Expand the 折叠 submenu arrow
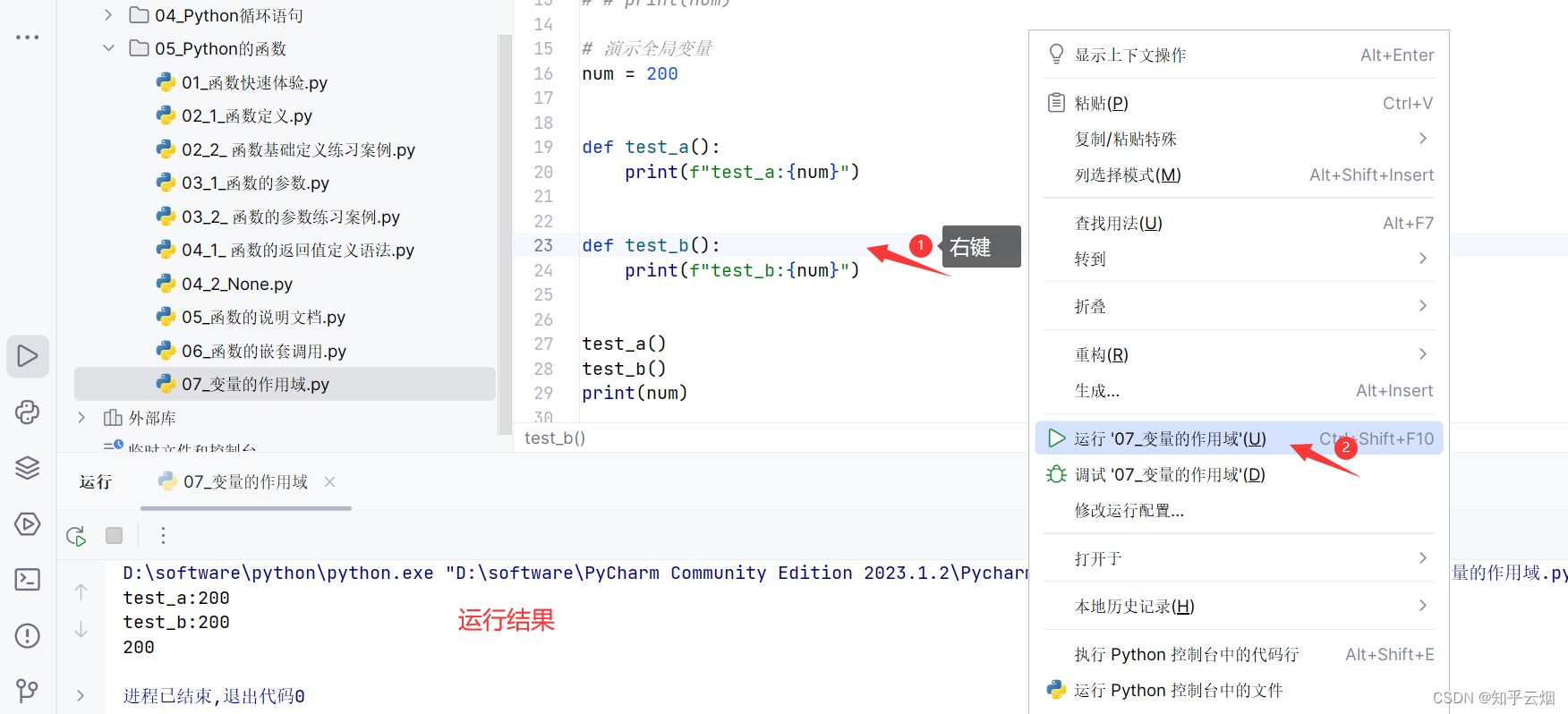 pyautogui.click(x=1423, y=306)
